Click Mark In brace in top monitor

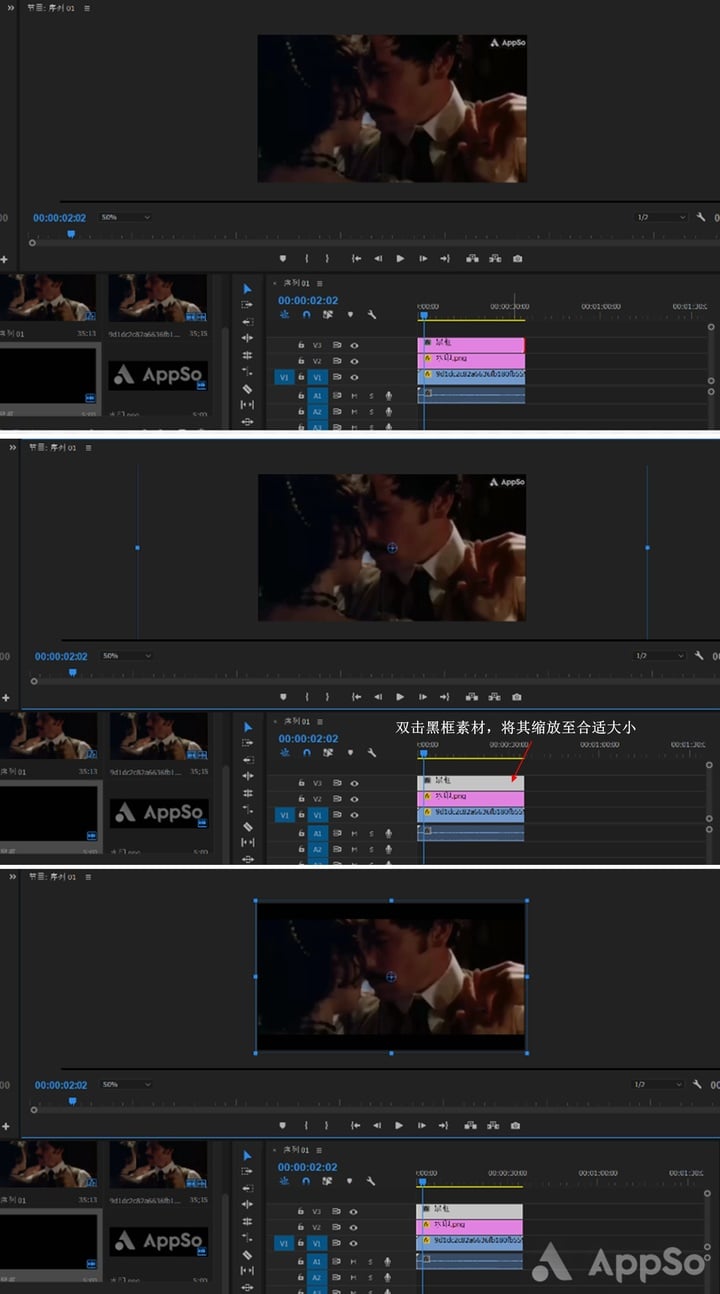306,258
